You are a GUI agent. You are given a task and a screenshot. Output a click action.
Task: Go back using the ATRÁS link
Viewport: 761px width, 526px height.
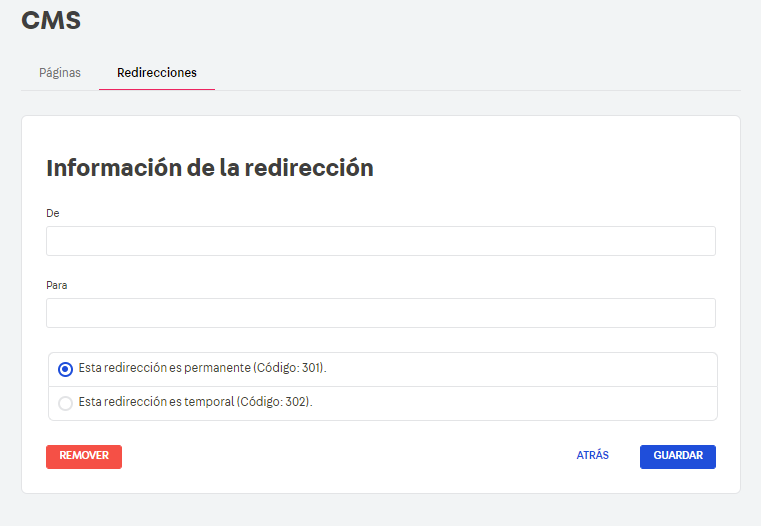592,456
